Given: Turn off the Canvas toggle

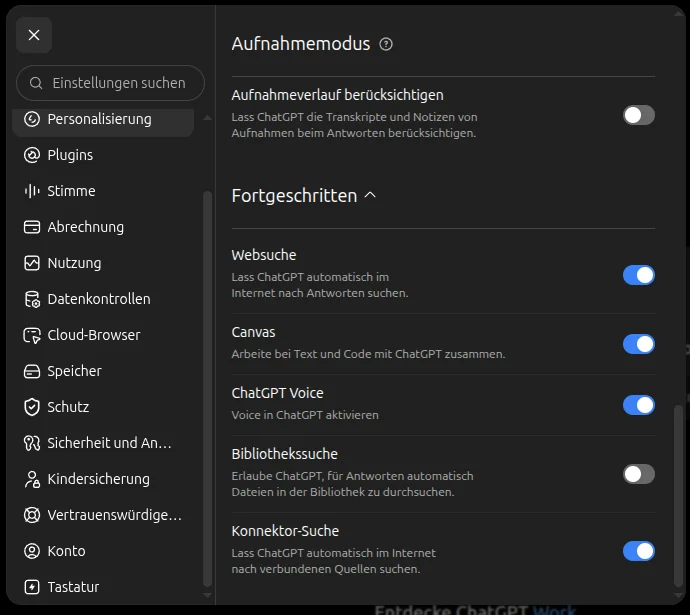Looking at the screenshot, I should click(639, 344).
